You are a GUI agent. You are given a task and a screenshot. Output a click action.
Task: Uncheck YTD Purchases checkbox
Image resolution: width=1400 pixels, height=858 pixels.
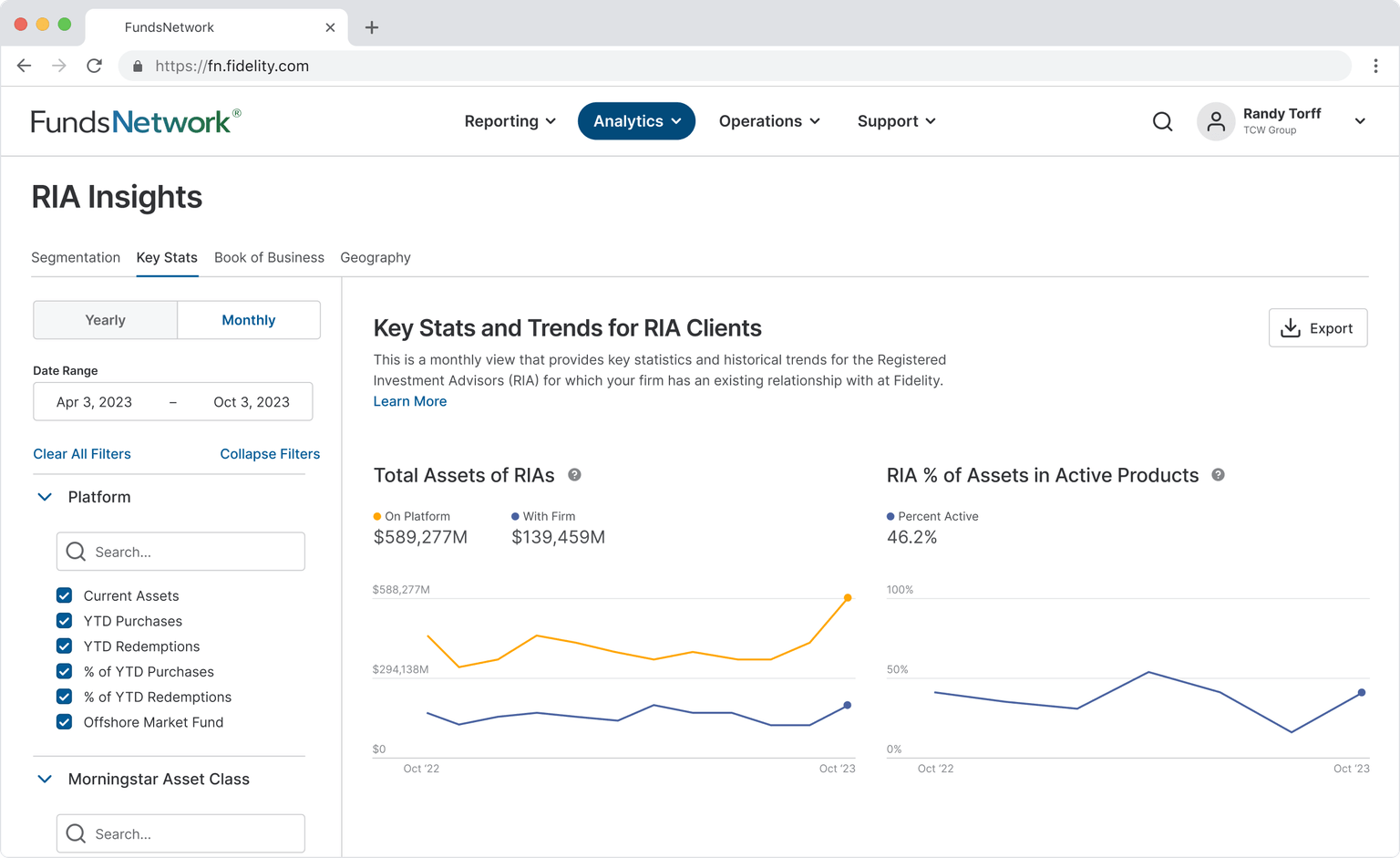pyautogui.click(x=64, y=621)
